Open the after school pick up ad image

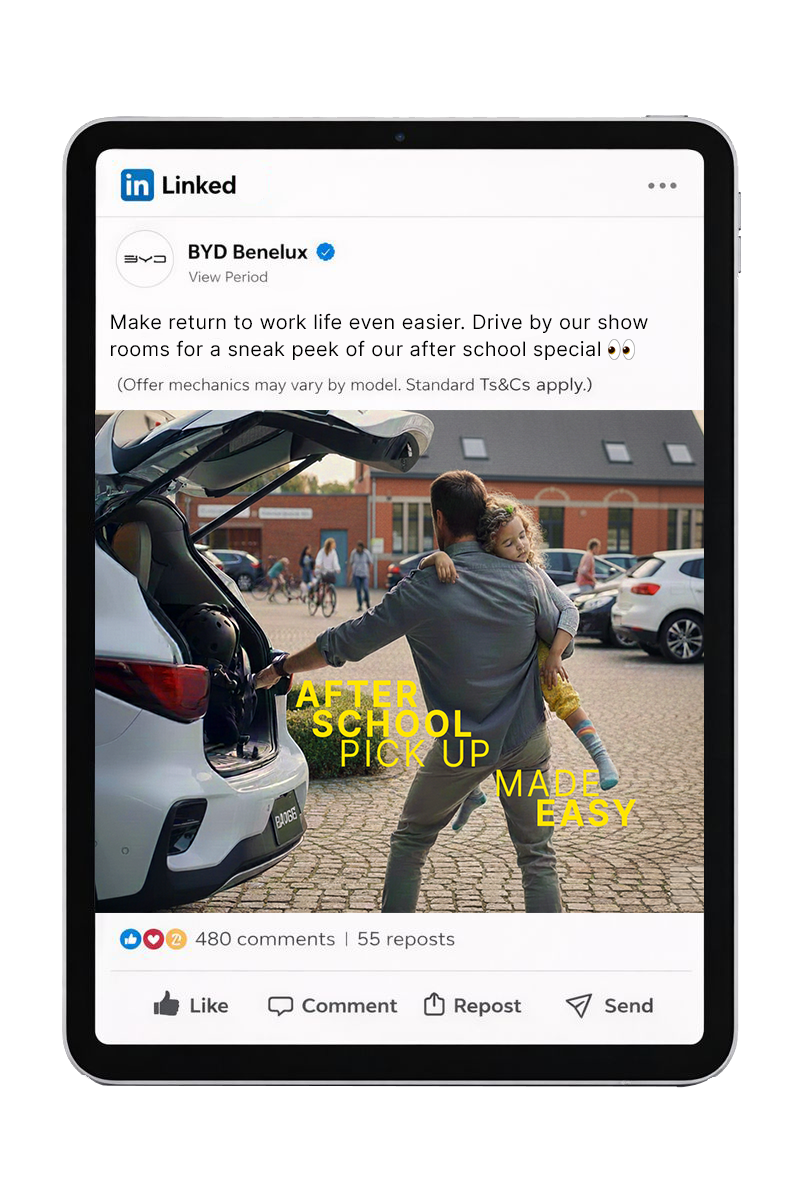pos(400,661)
